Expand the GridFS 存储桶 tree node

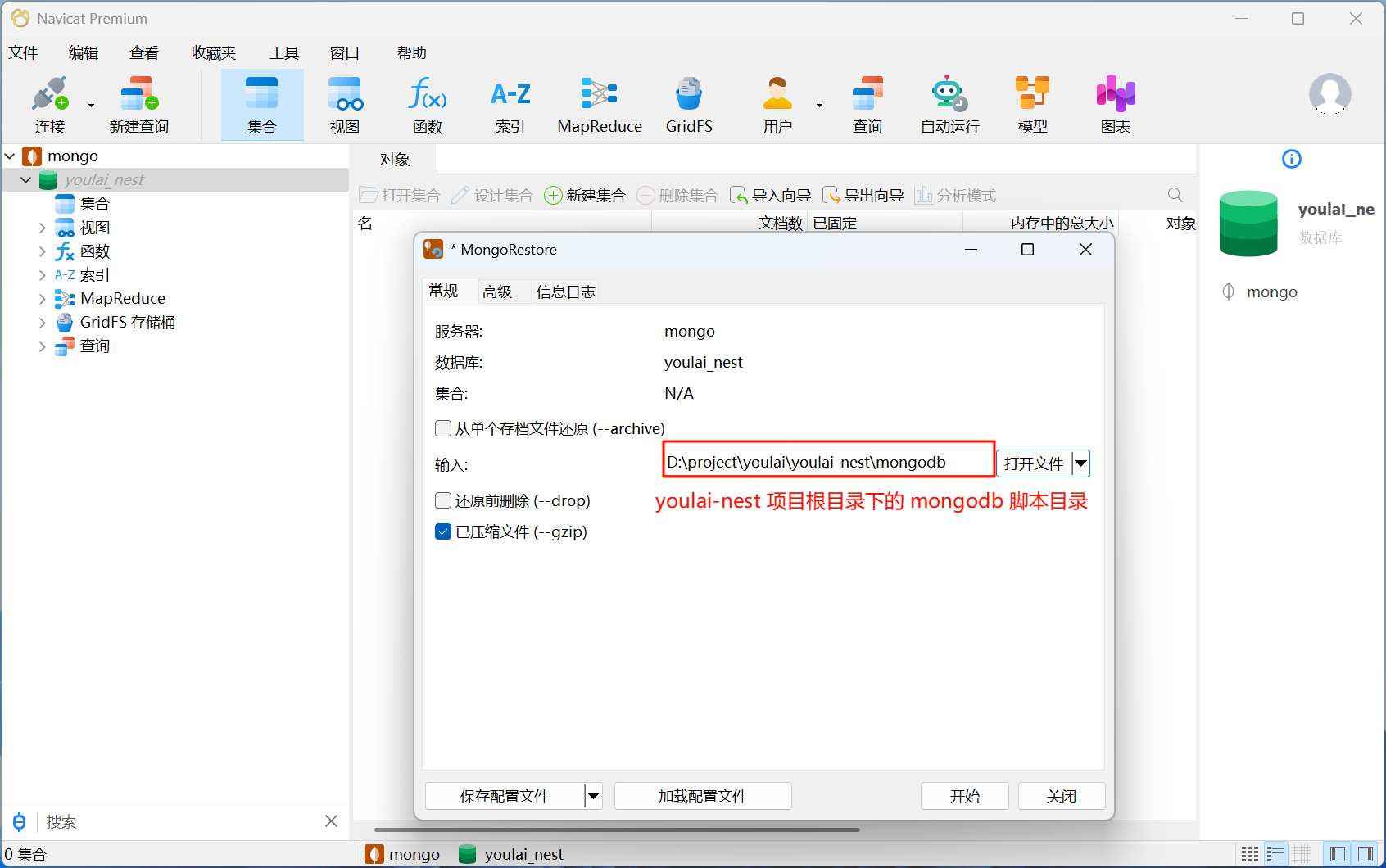click(x=42, y=323)
